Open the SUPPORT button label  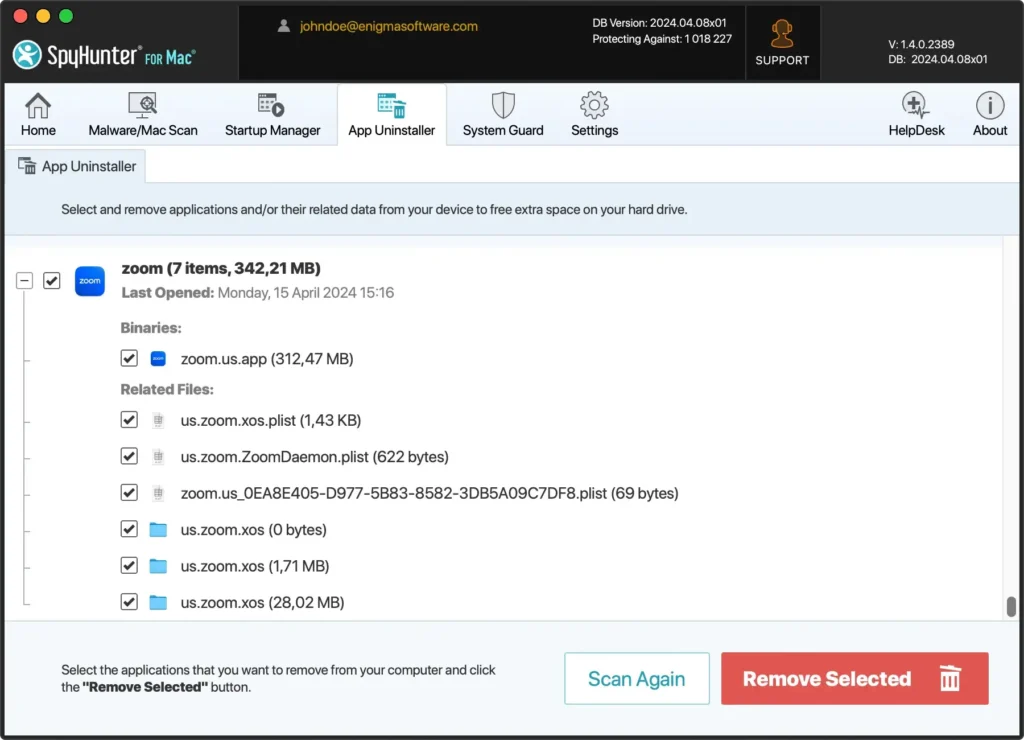(x=782, y=60)
